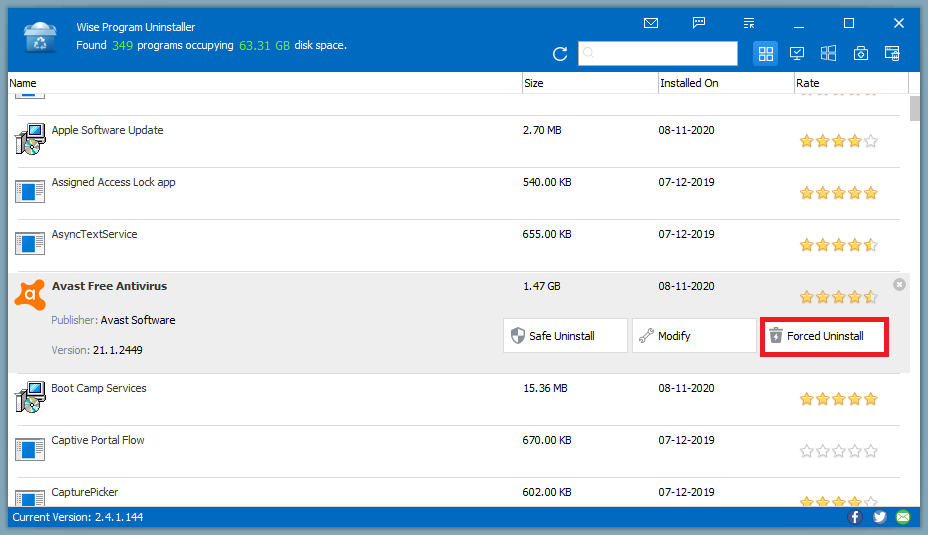This screenshot has width=928, height=535.
Task: Click the search input field
Action: click(x=658, y=53)
